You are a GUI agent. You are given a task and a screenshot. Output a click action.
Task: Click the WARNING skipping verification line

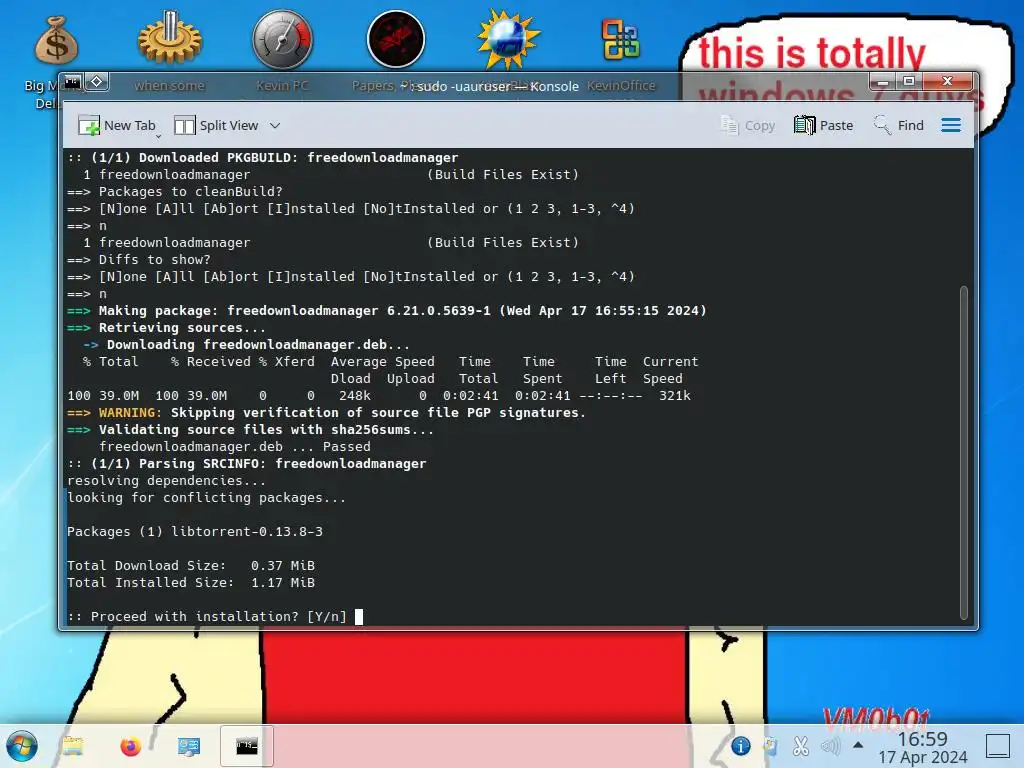click(327, 413)
